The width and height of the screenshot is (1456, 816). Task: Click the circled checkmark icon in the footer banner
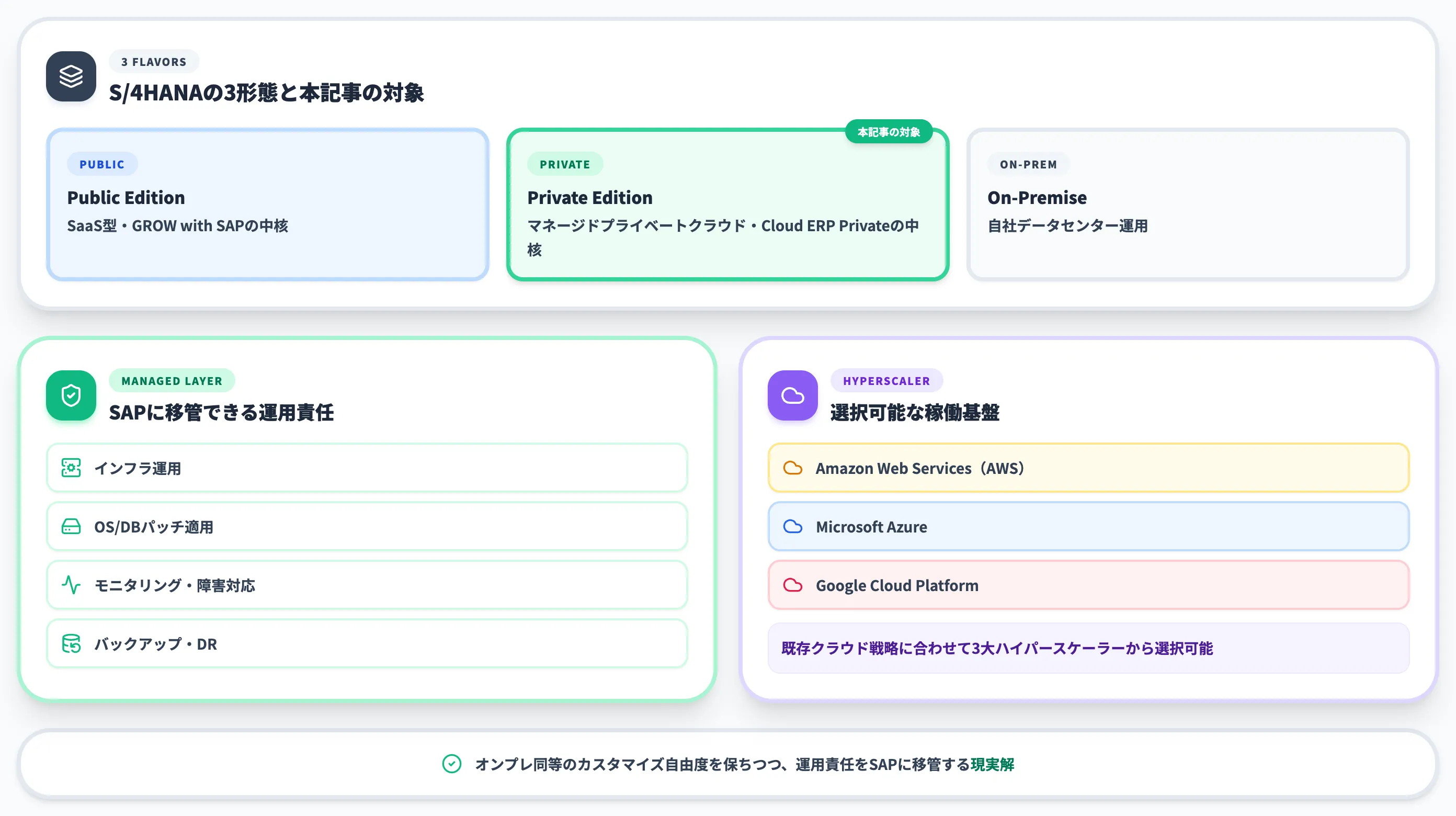(452, 764)
